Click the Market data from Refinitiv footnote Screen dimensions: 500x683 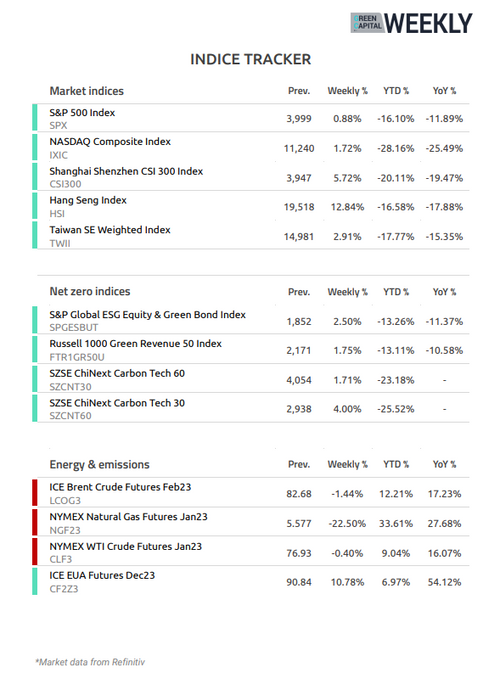(x=90, y=662)
